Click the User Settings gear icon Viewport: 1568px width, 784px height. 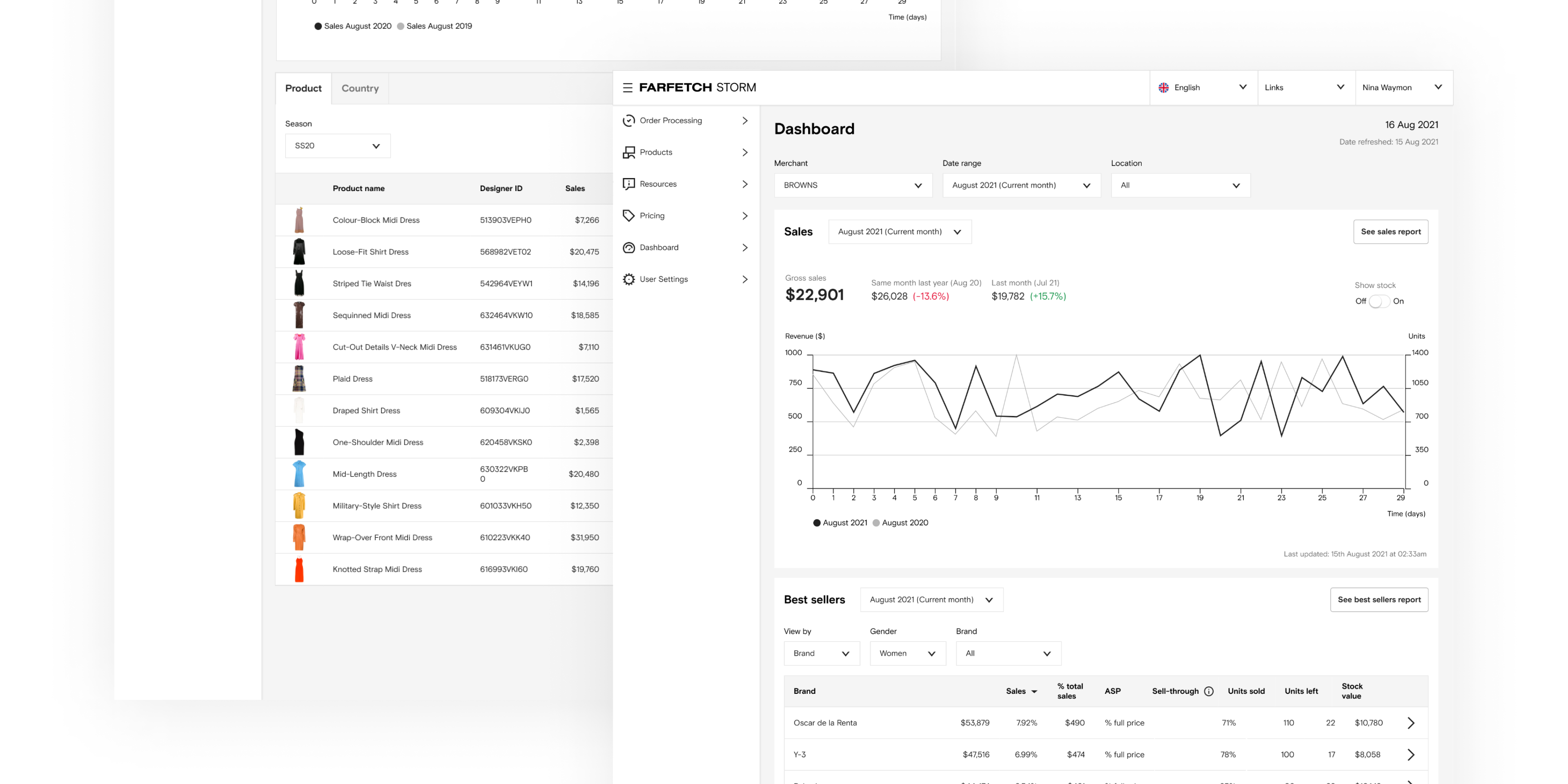(x=629, y=279)
